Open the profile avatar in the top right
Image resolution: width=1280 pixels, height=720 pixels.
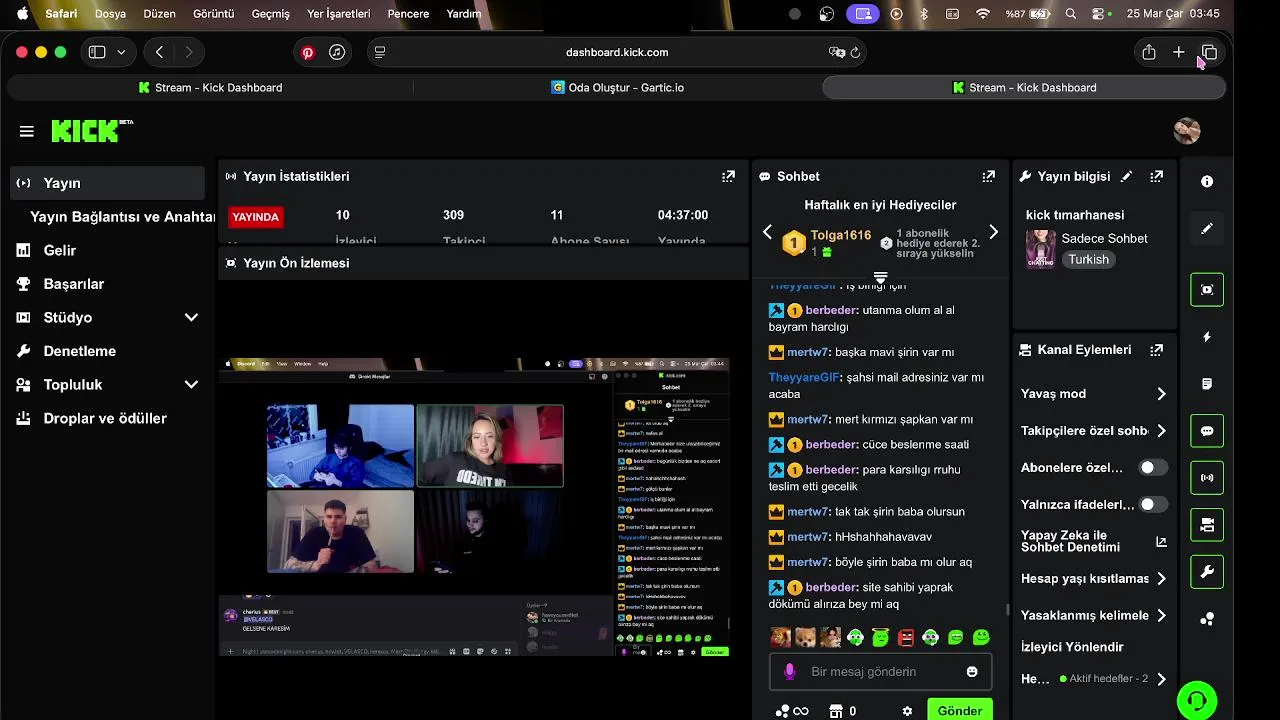click(x=1187, y=131)
